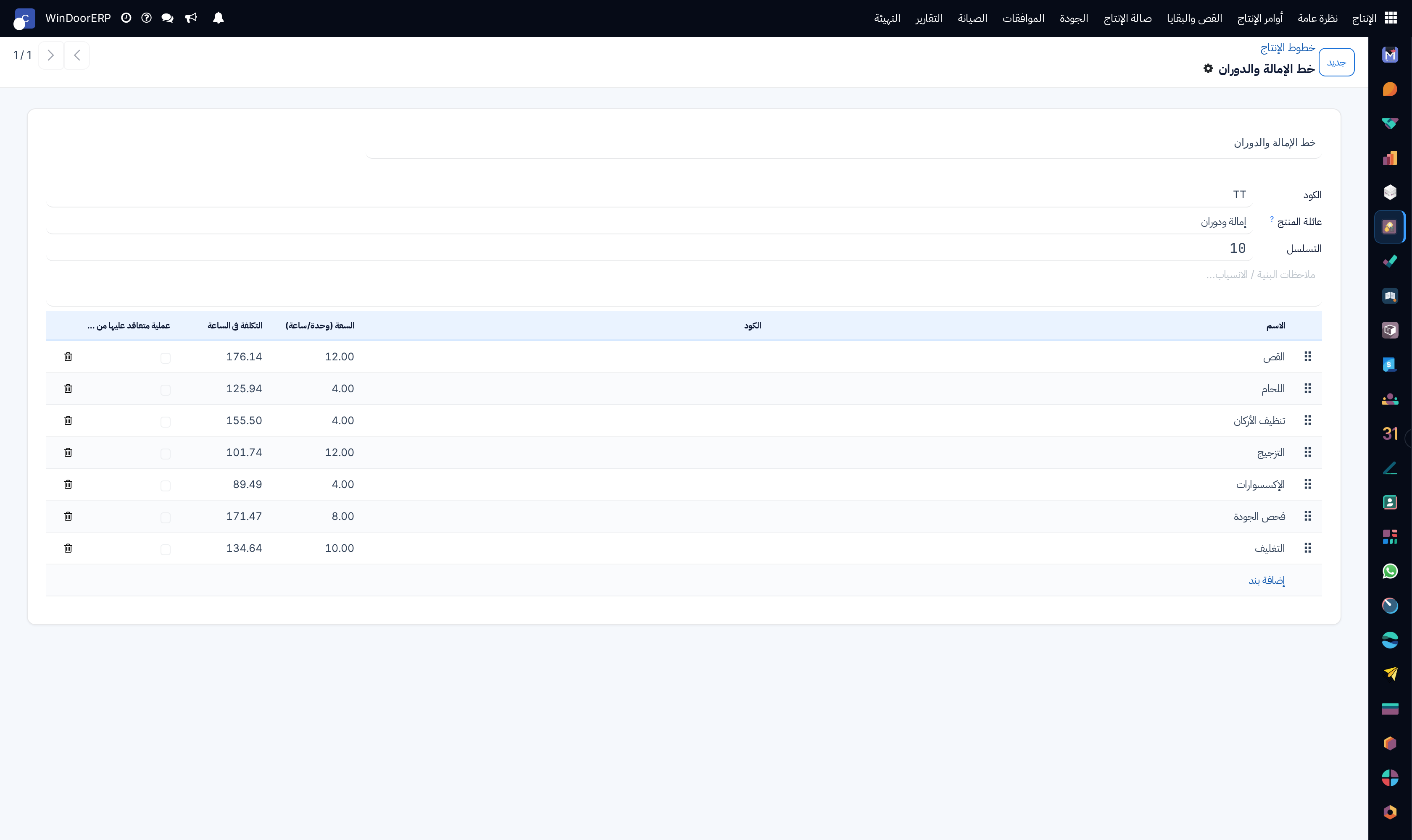
Task: Open the التهيئة configuration menu
Action: (x=887, y=18)
